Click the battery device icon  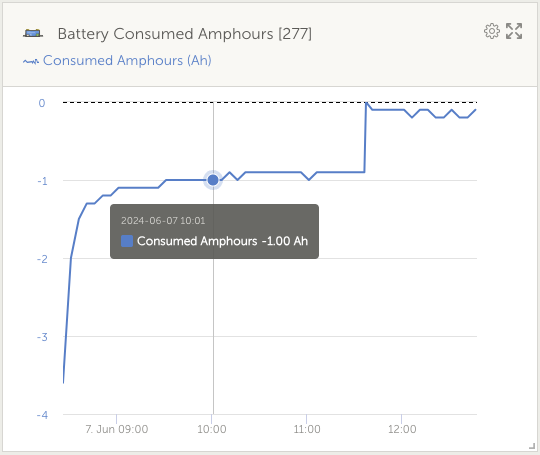point(33,33)
